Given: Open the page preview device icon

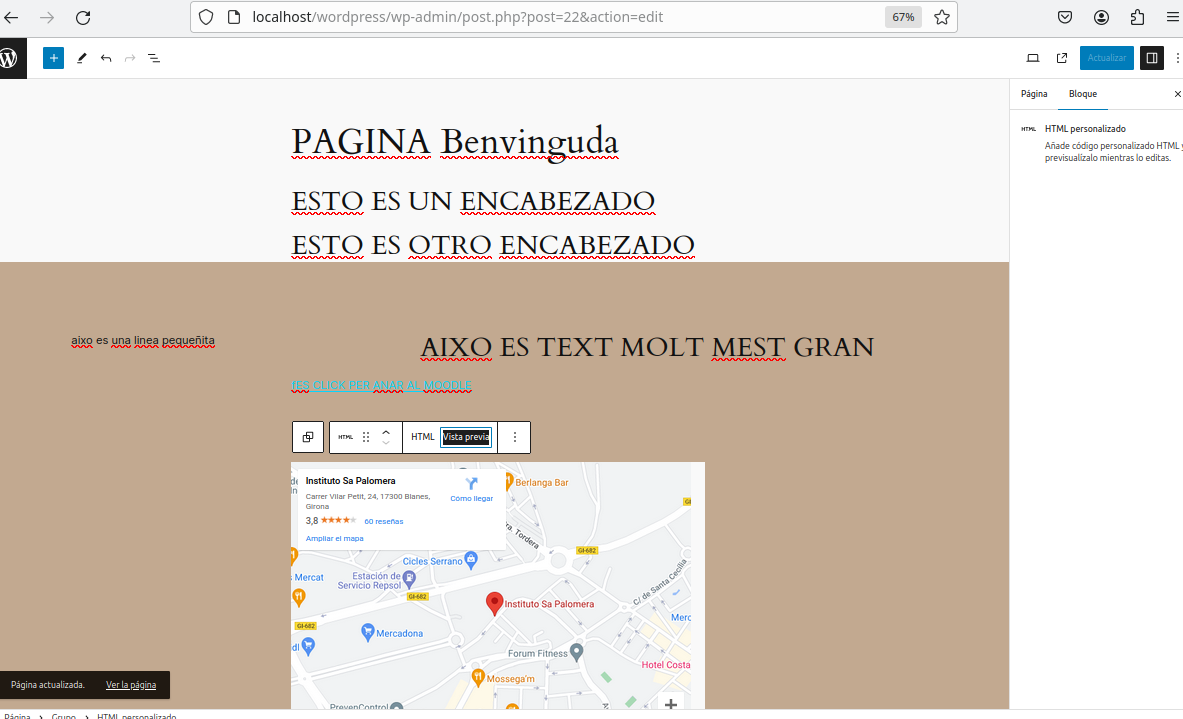Looking at the screenshot, I should coord(1033,58).
